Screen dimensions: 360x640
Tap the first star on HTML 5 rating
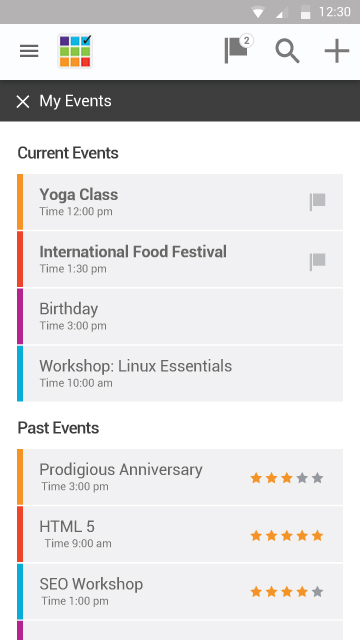(256, 536)
